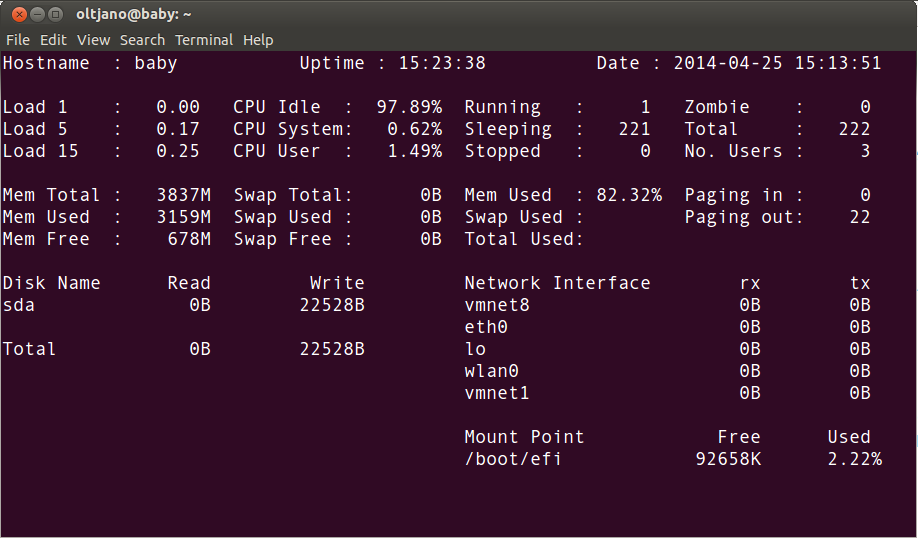Click the 'rx' column header

pos(750,284)
